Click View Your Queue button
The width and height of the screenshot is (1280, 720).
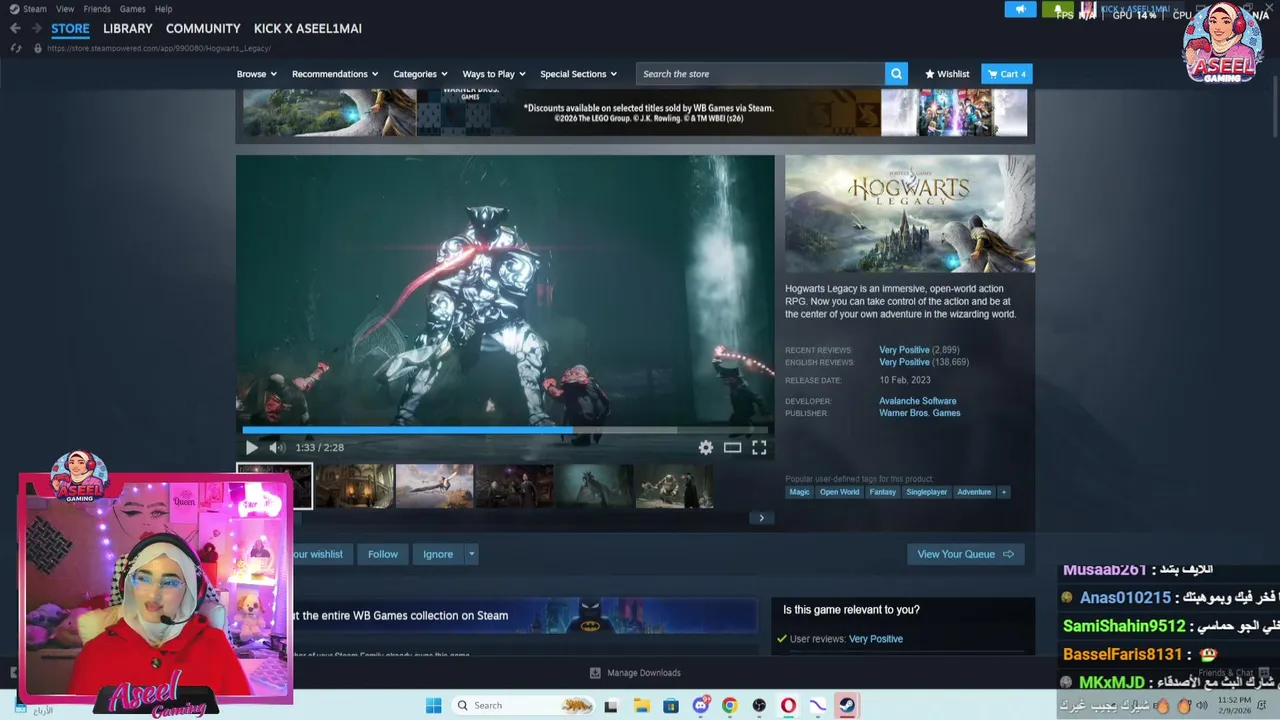point(965,554)
